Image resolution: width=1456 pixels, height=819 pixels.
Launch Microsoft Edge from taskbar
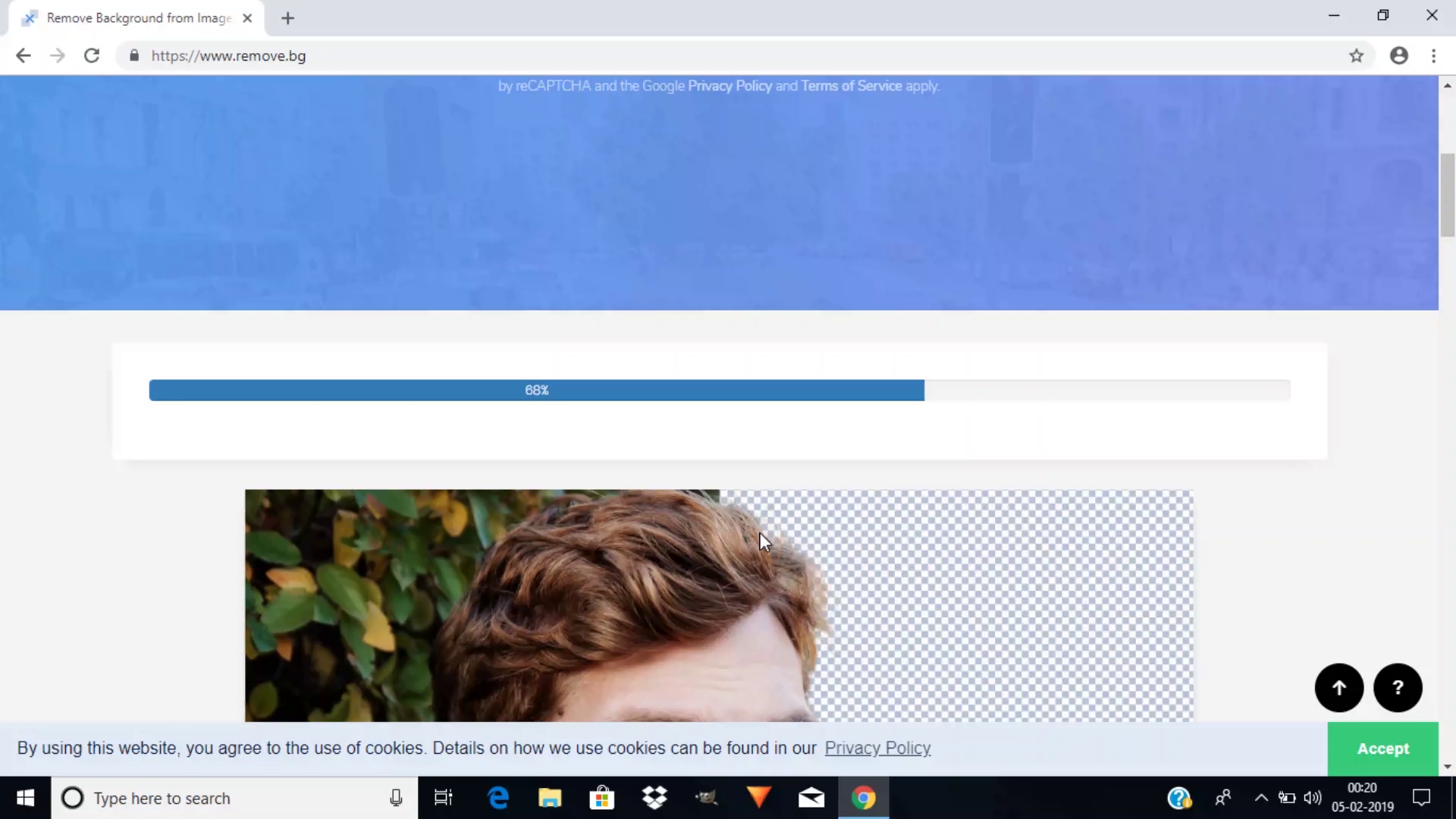(x=498, y=798)
